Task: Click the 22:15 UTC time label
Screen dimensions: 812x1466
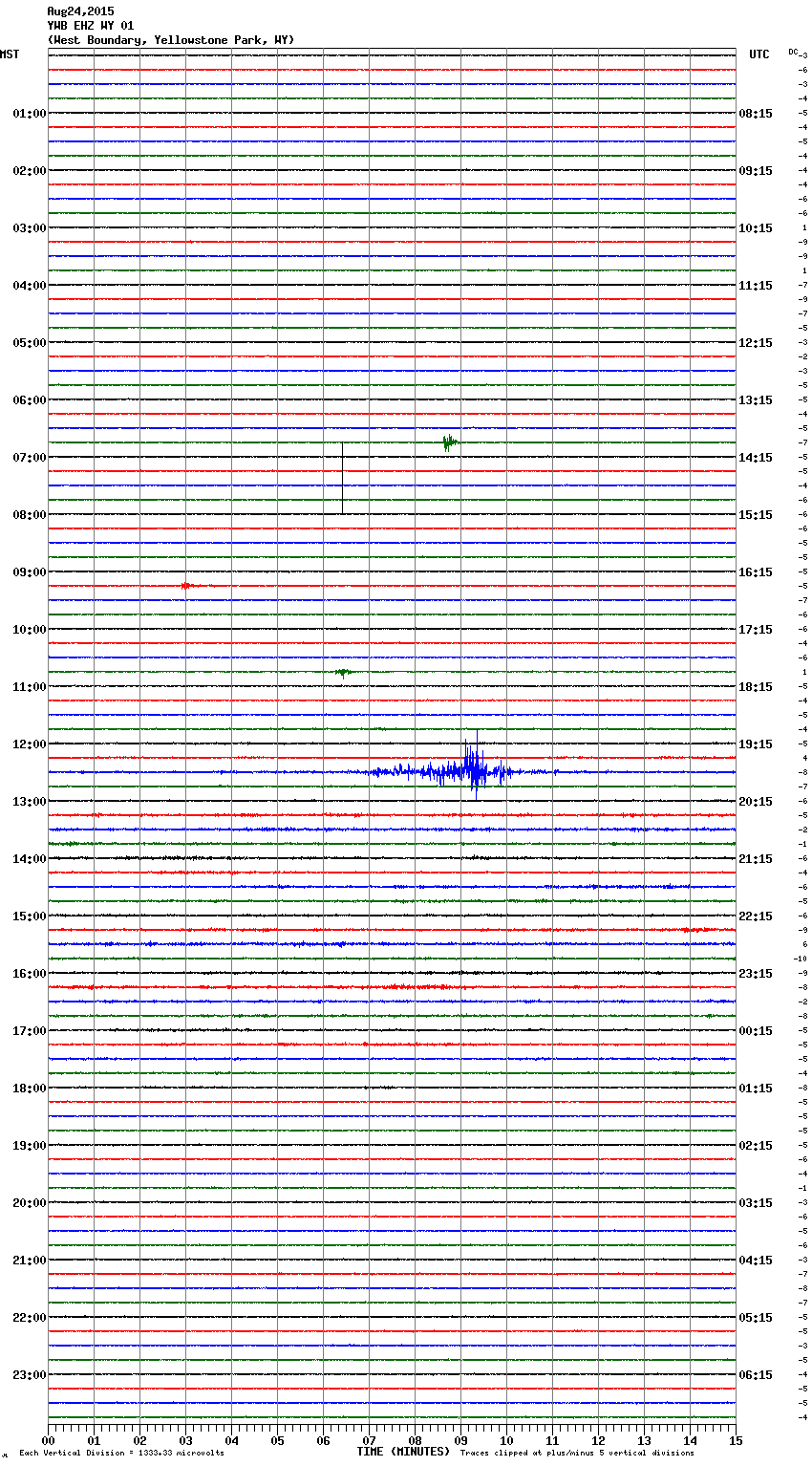Action: tap(756, 916)
